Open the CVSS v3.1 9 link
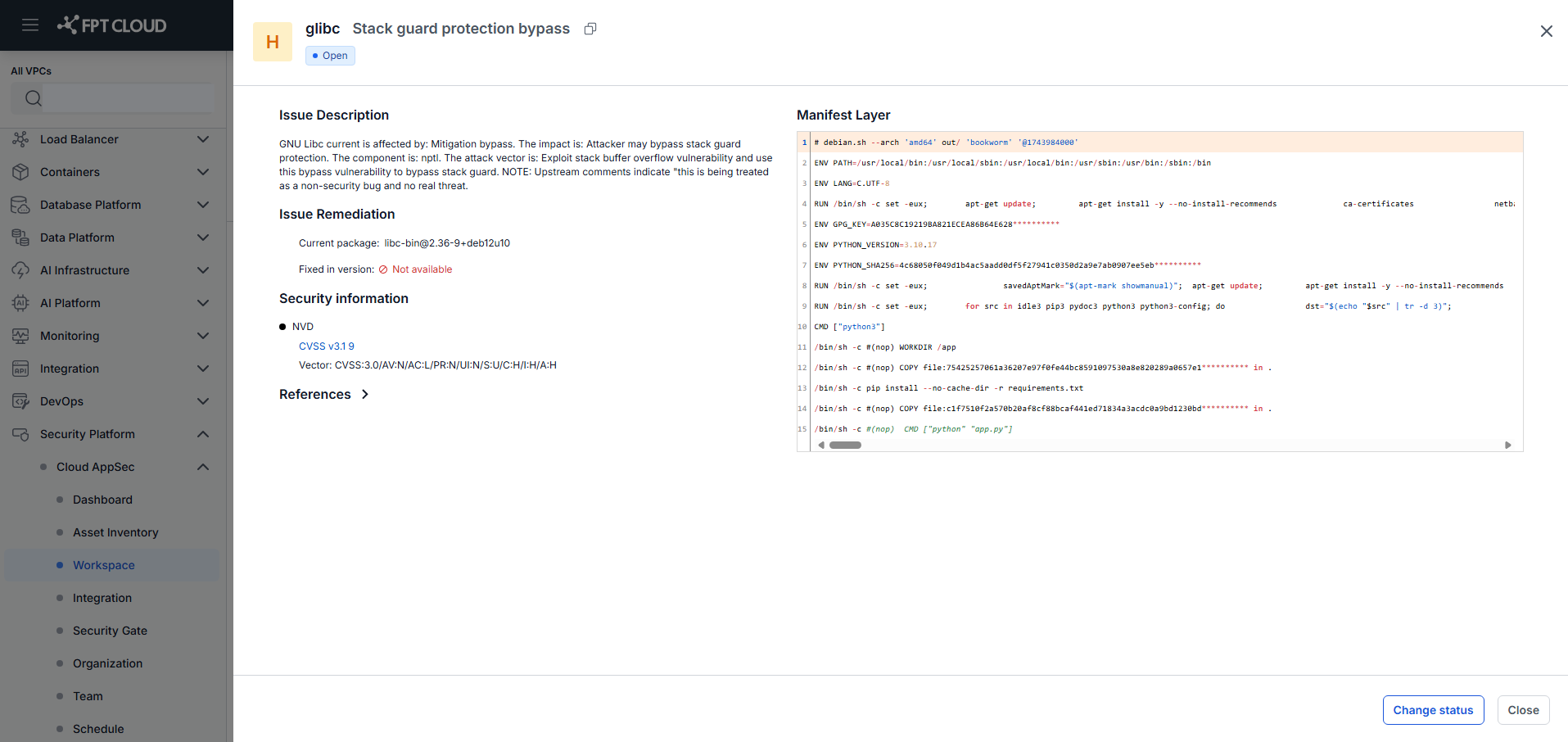1568x742 pixels. coord(327,346)
